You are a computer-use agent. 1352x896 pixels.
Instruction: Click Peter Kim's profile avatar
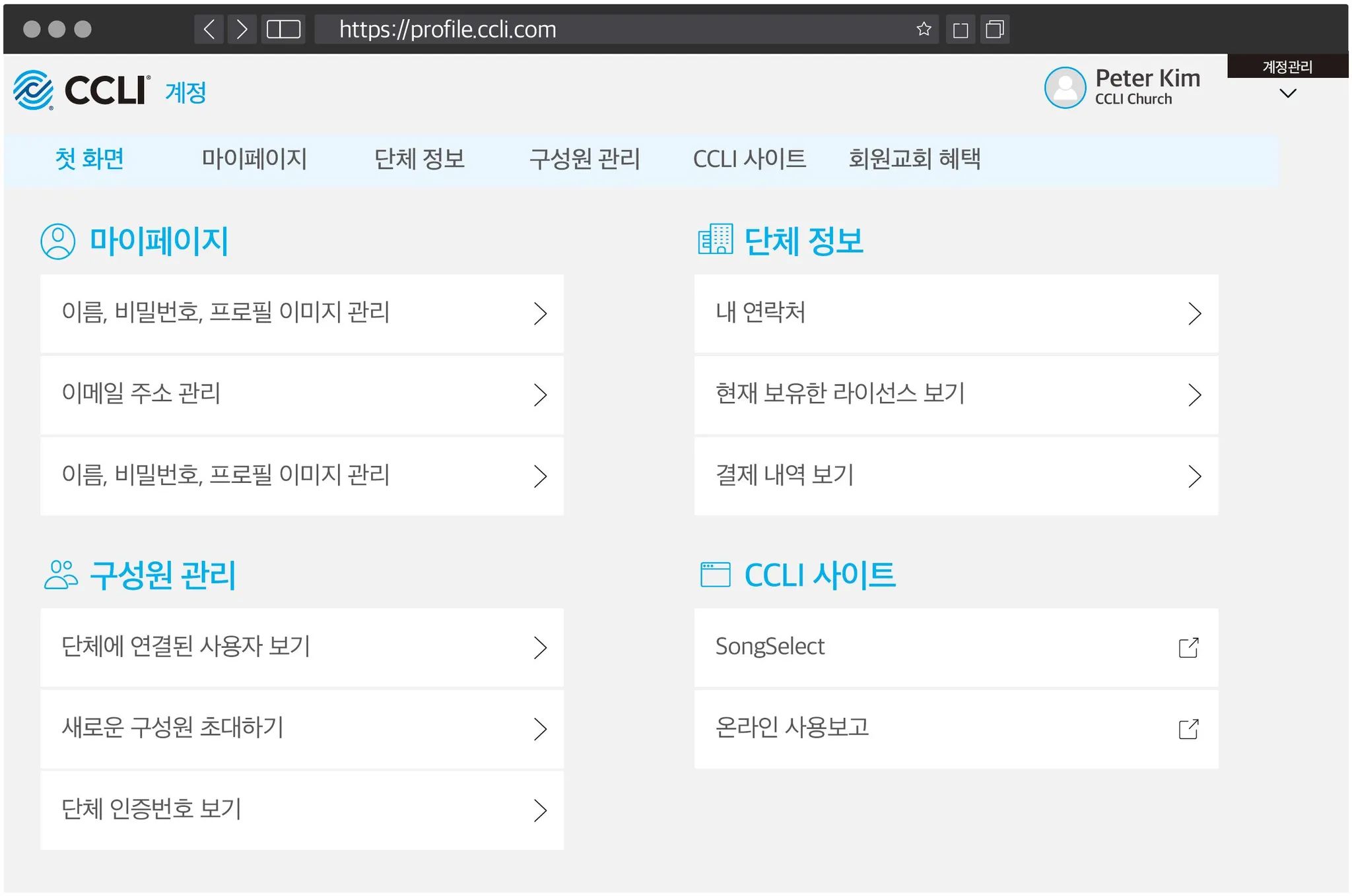tap(1064, 88)
